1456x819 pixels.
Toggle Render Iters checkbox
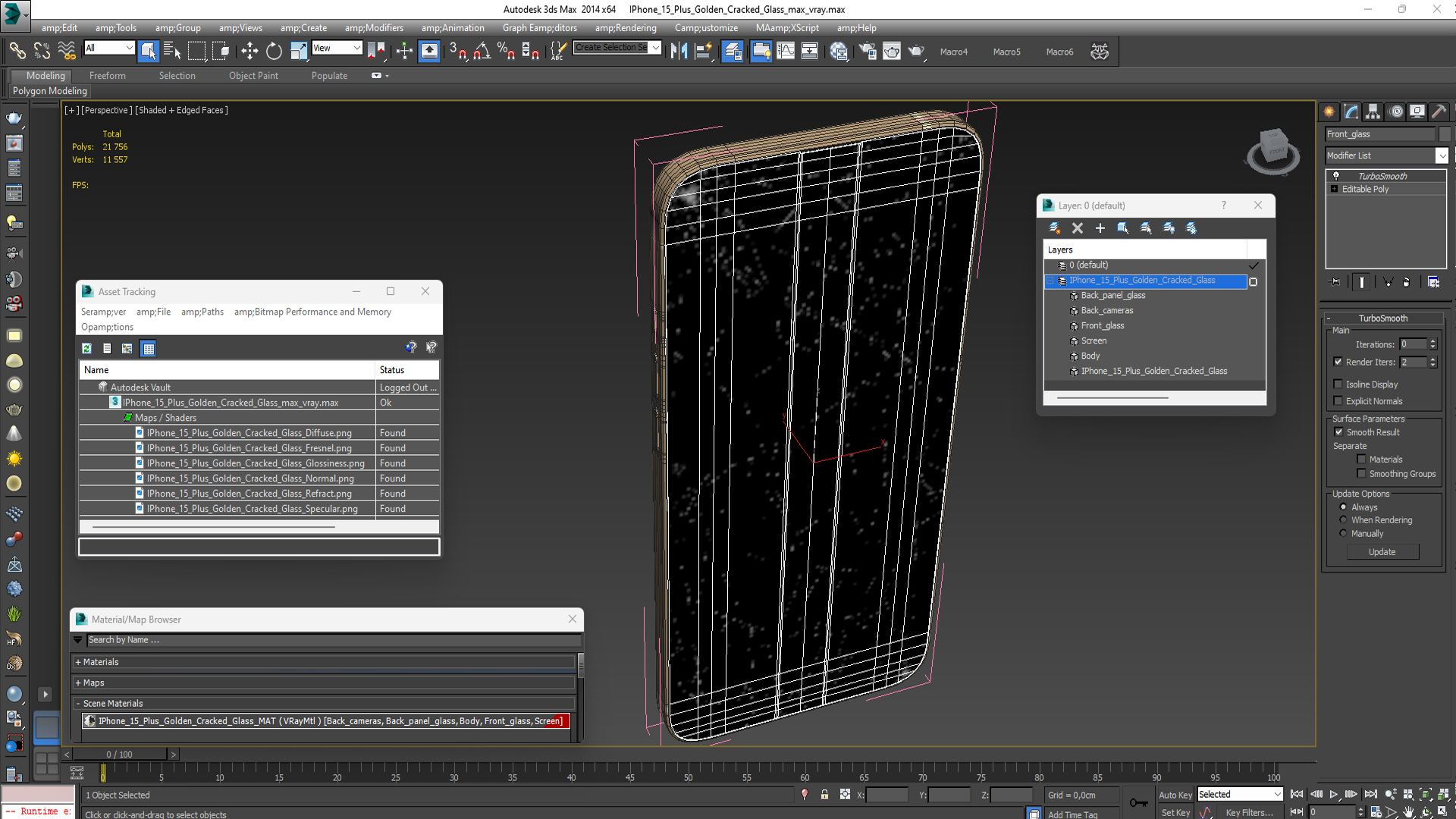point(1338,362)
